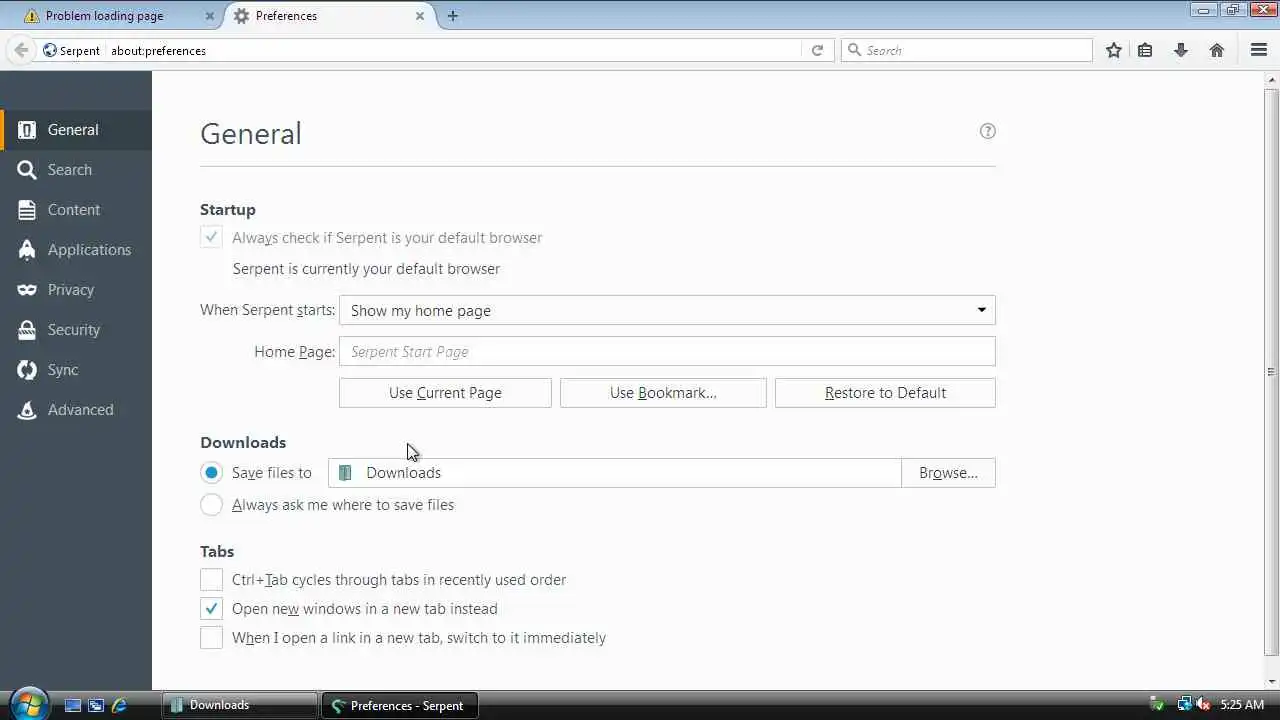Image resolution: width=1280 pixels, height=720 pixels.
Task: Bookmark this page with the star icon
Action: click(1114, 50)
